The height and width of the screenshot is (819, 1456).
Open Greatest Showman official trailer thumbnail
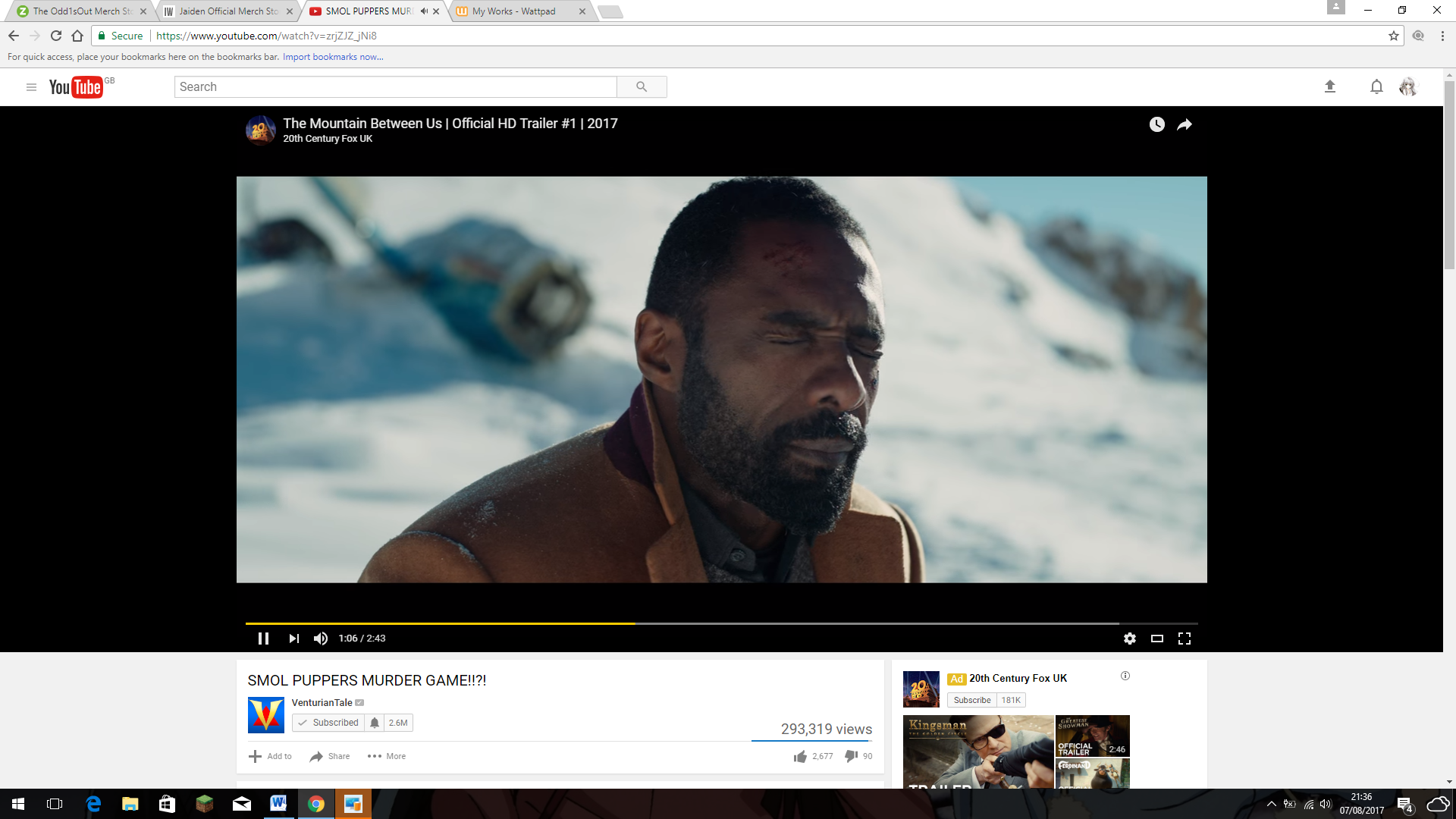(1093, 736)
